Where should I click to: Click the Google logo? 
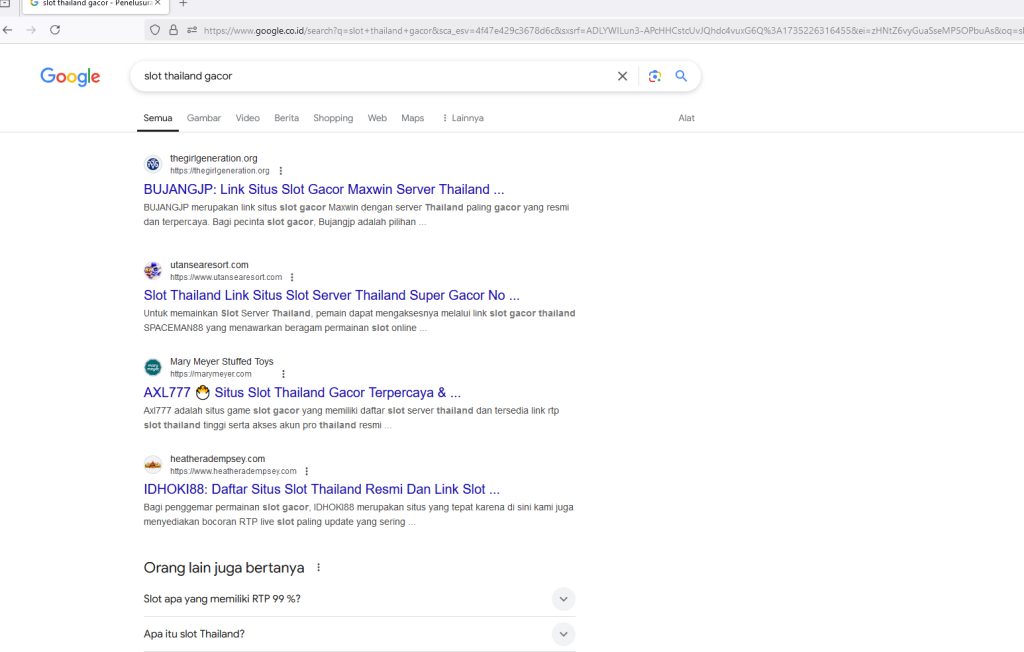pyautogui.click(x=70, y=76)
